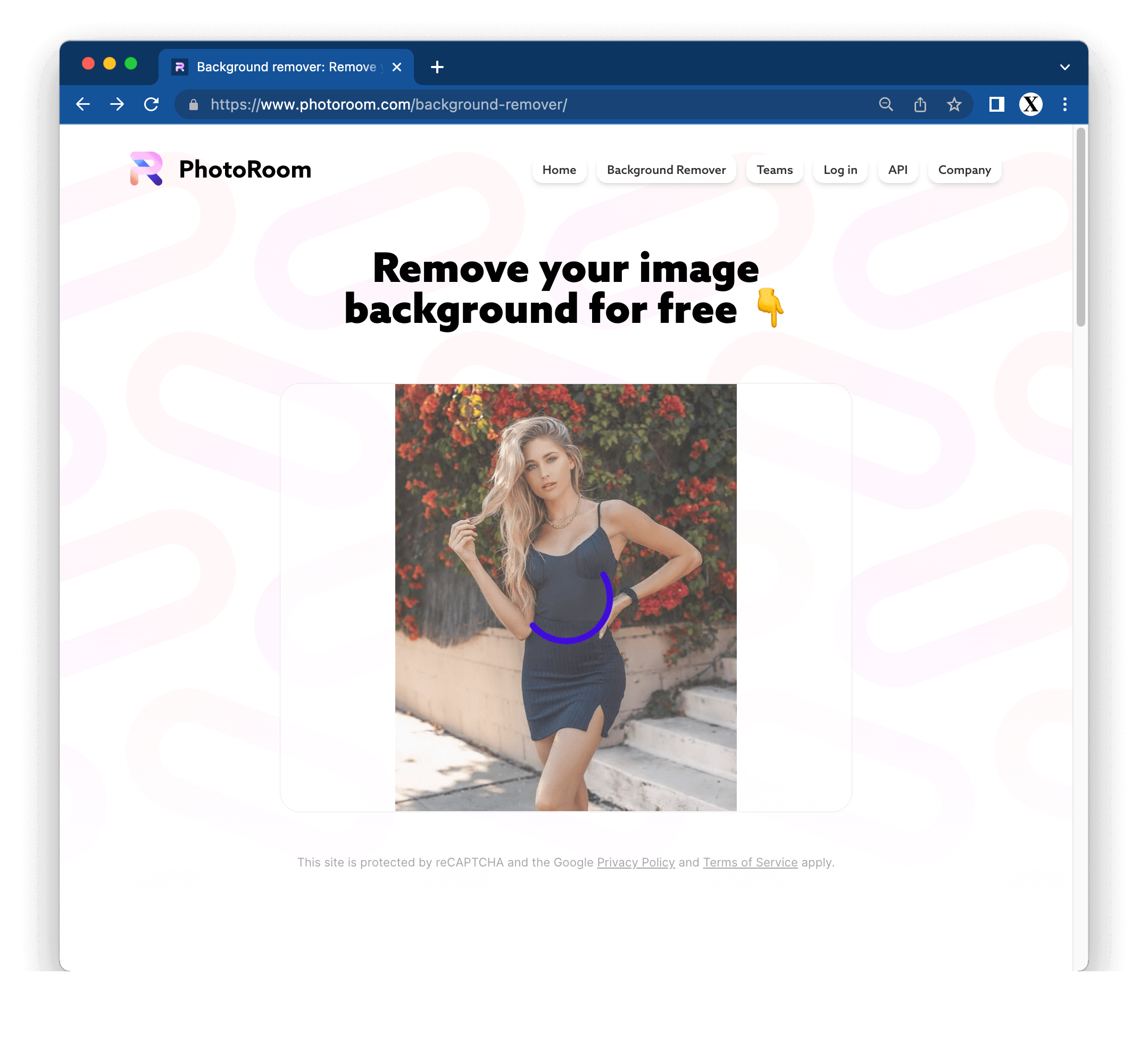
Task: Click the Privacy Policy link
Action: pos(636,862)
